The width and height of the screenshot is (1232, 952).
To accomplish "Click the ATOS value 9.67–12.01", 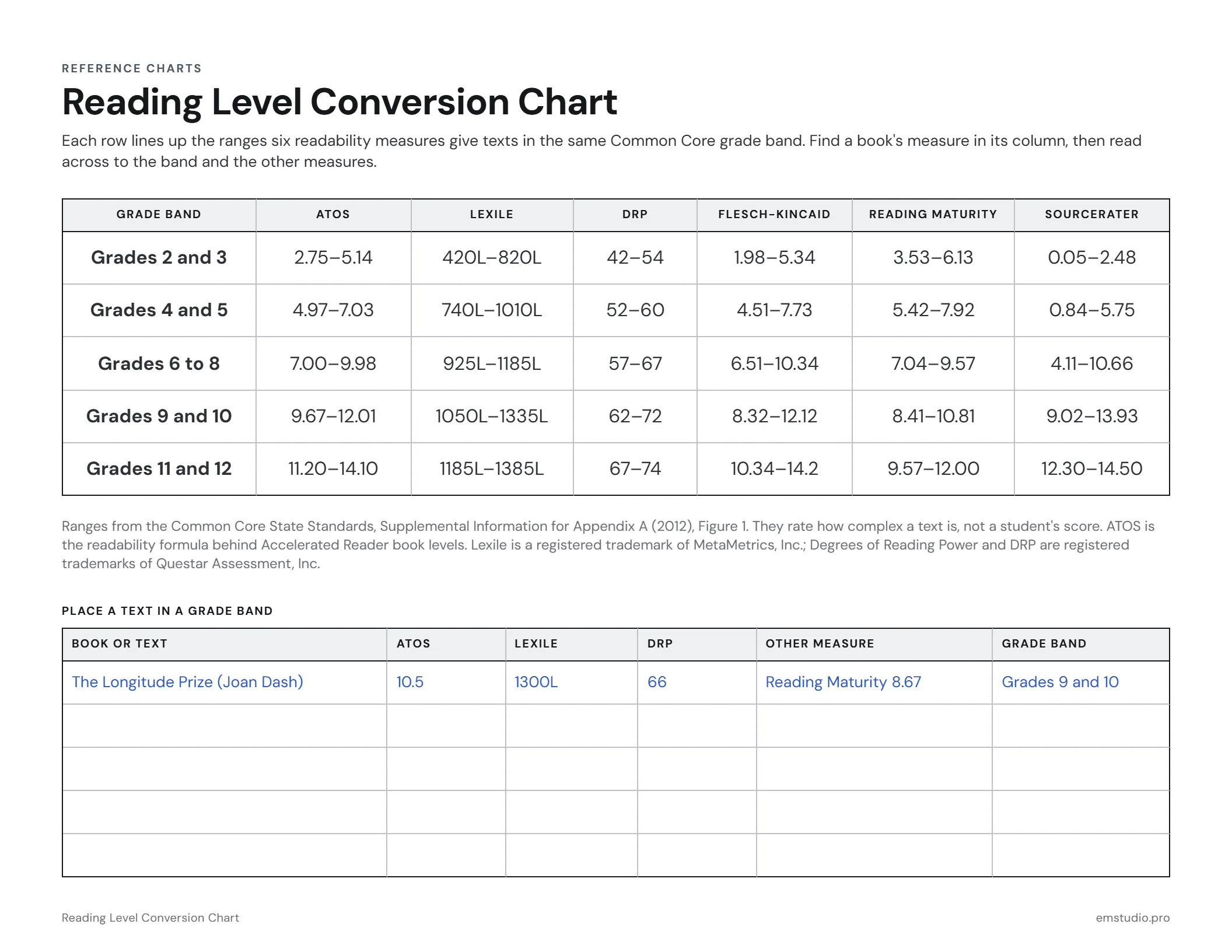I will point(333,416).
